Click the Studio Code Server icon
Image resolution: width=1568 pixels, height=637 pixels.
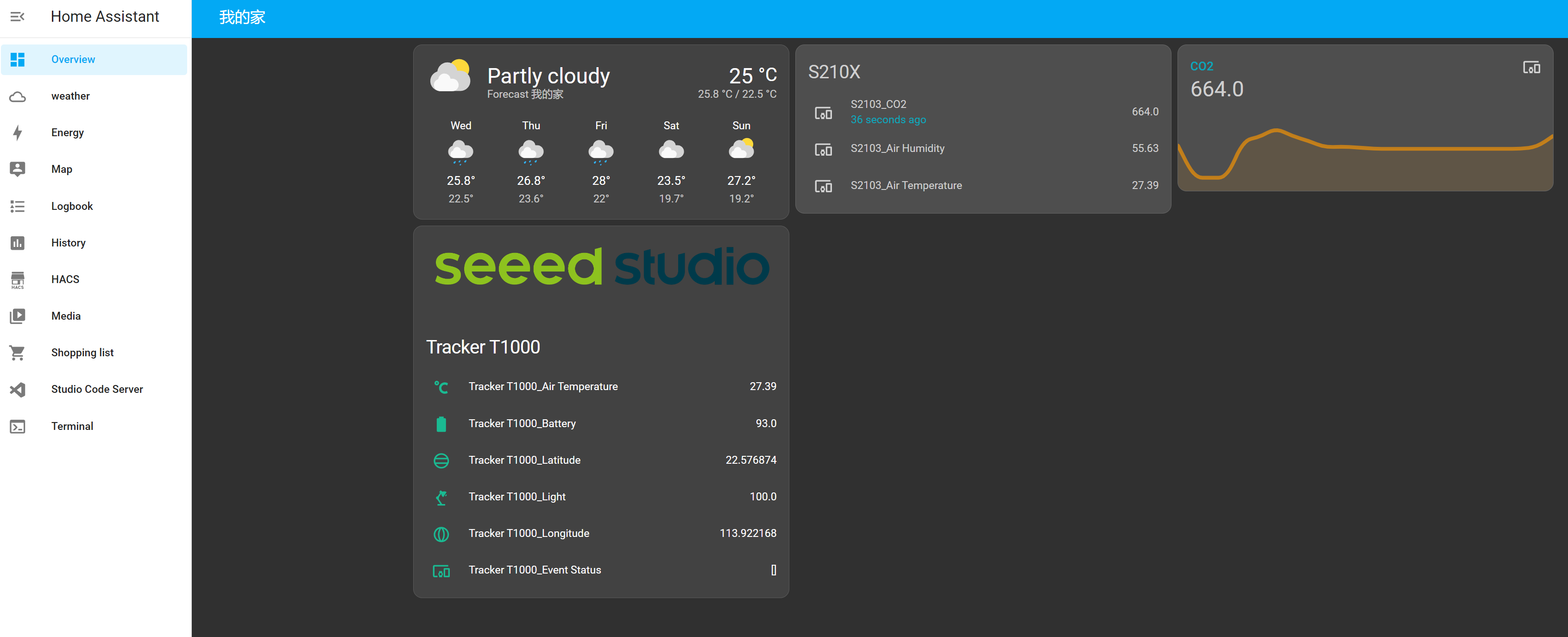[x=18, y=389]
